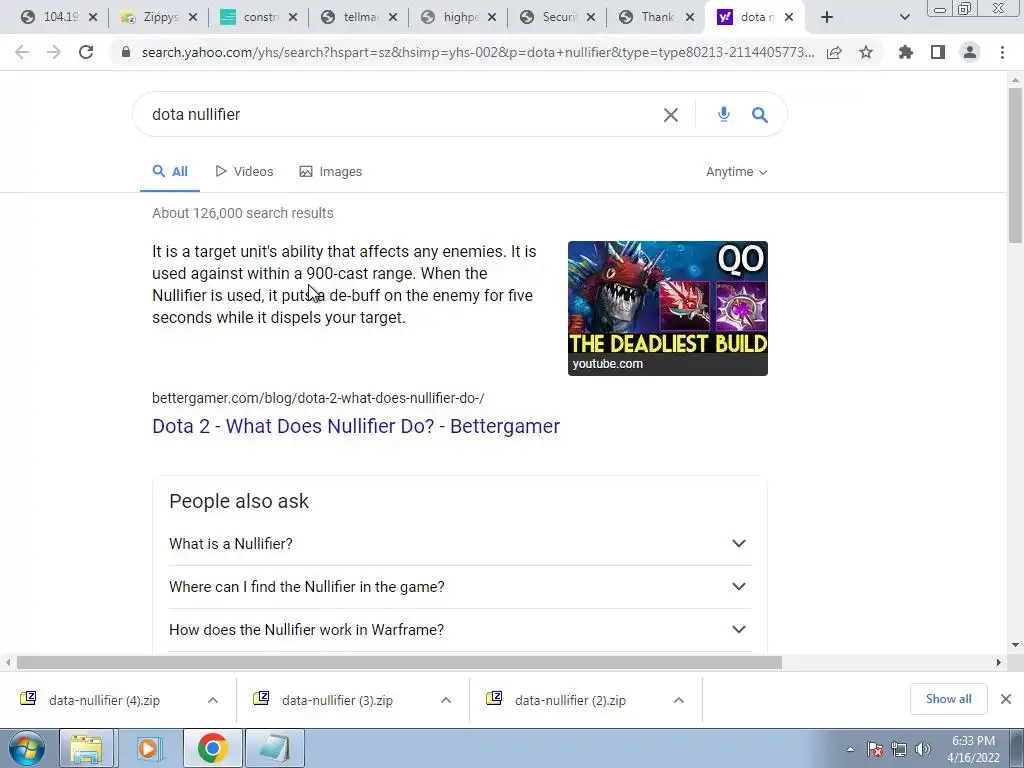The image size is (1024, 768).
Task: Open the Anytime filter dropdown
Action: tap(736, 172)
